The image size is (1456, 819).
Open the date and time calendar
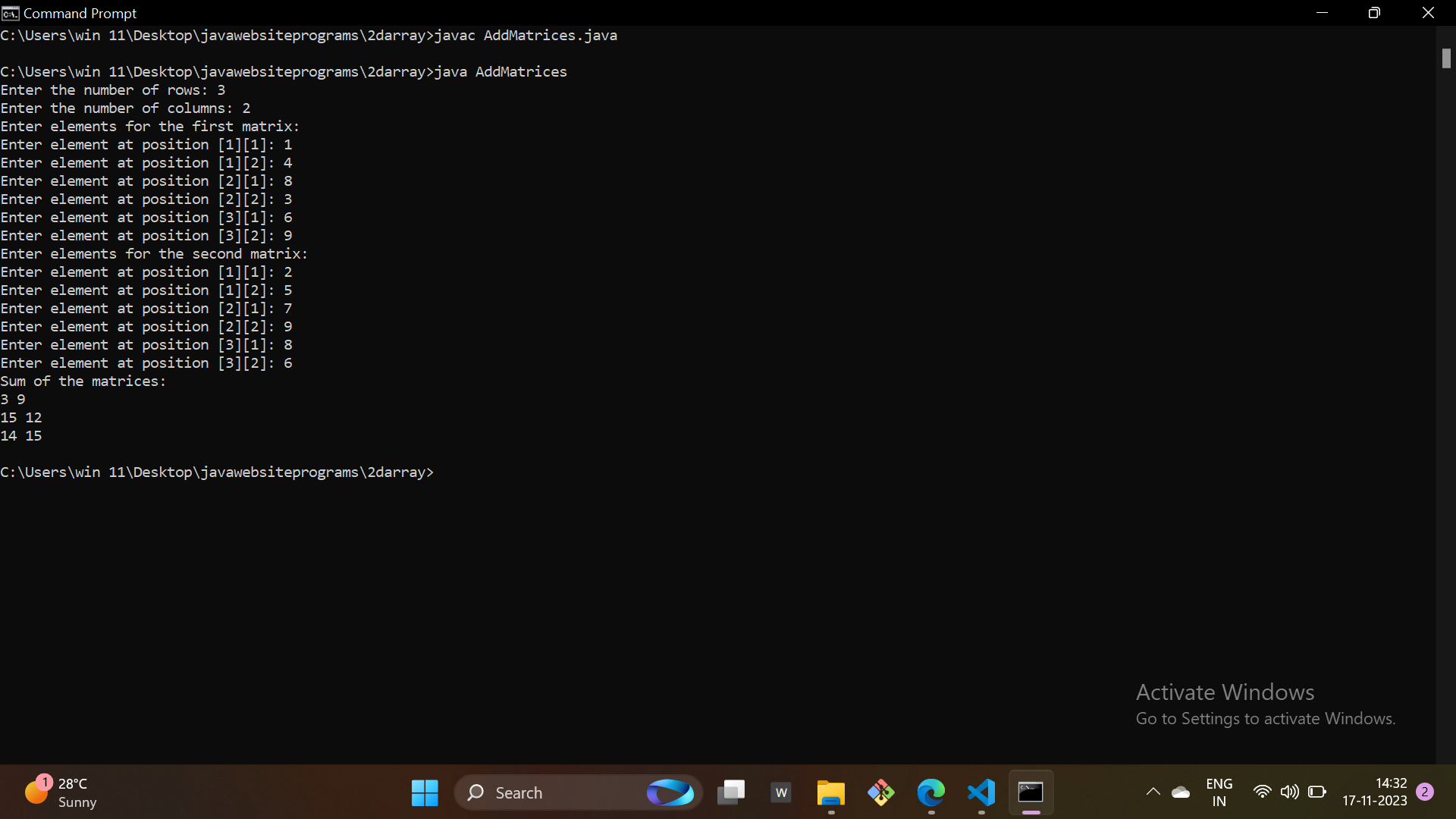(x=1374, y=792)
